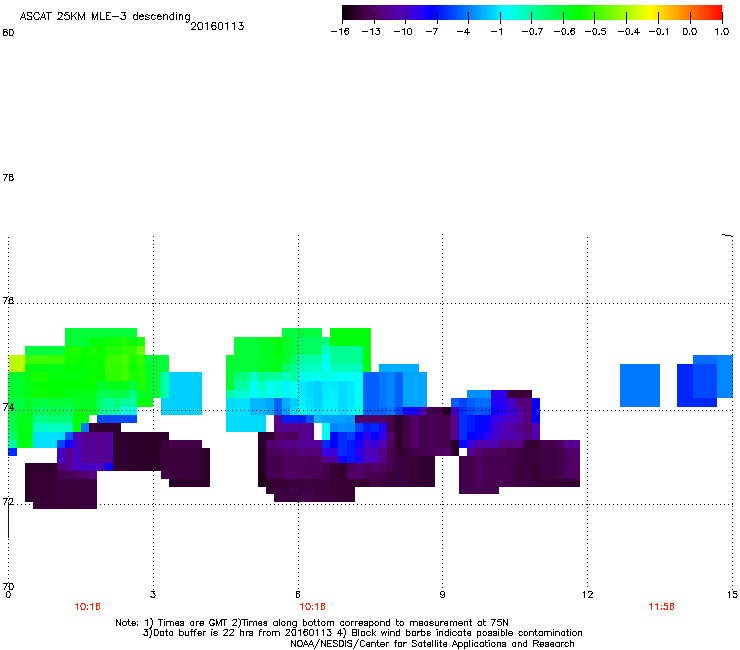Click the color bar label '-0.7'
The image size is (740, 650).
pos(532,32)
